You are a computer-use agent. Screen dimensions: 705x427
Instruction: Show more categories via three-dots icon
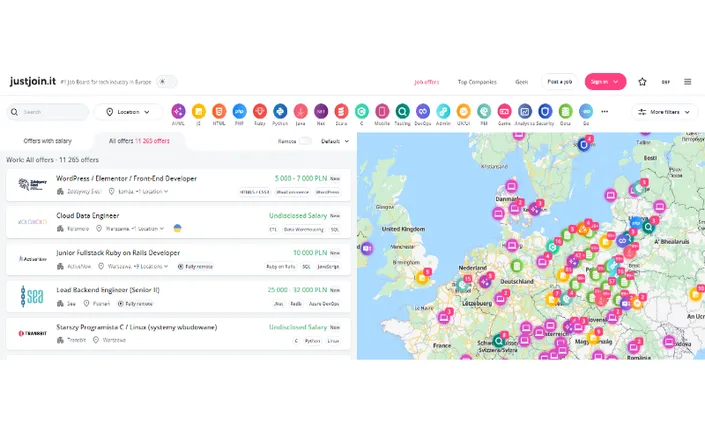click(x=605, y=111)
